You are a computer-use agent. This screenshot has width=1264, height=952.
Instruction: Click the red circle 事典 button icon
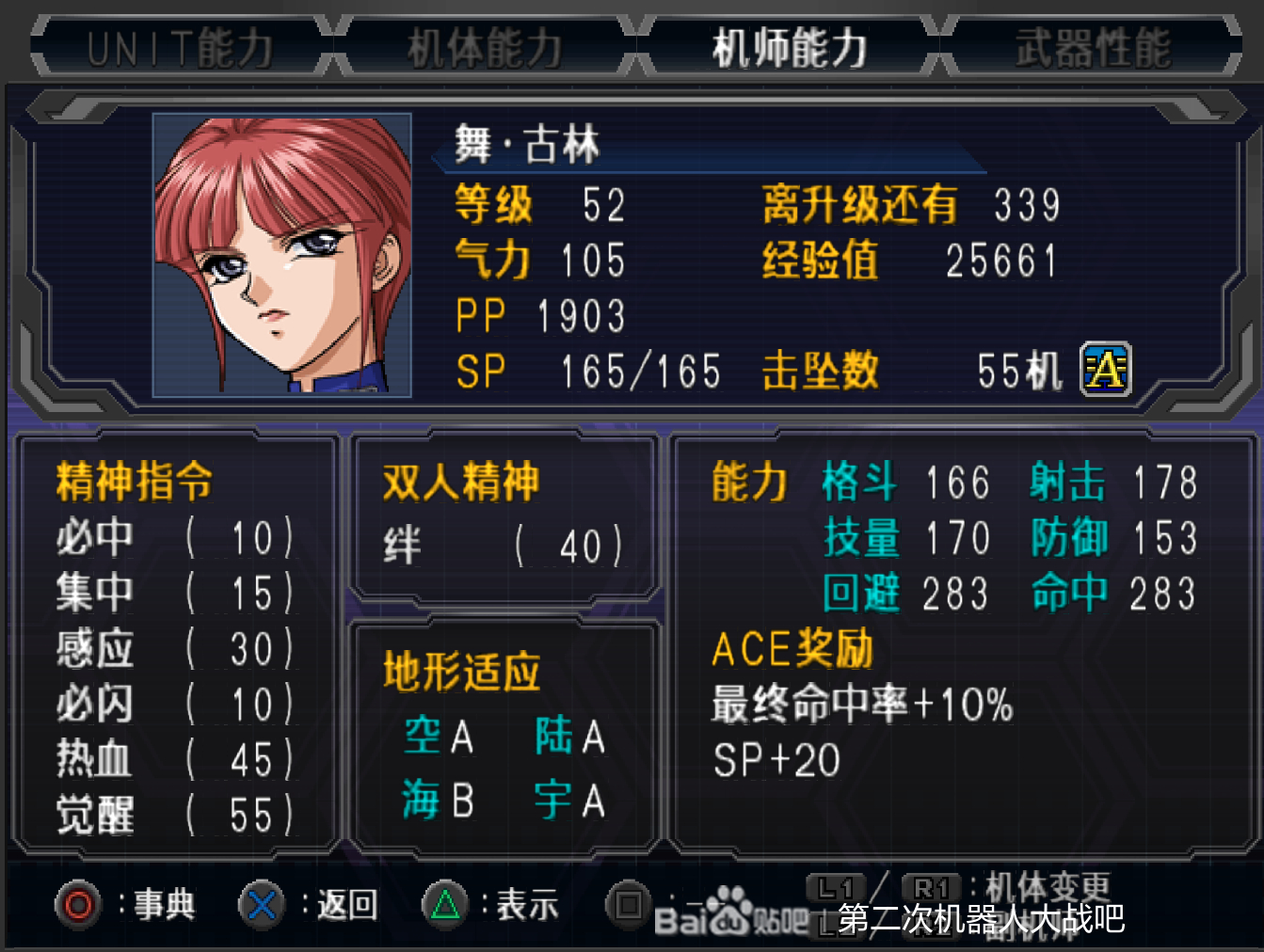point(78,905)
